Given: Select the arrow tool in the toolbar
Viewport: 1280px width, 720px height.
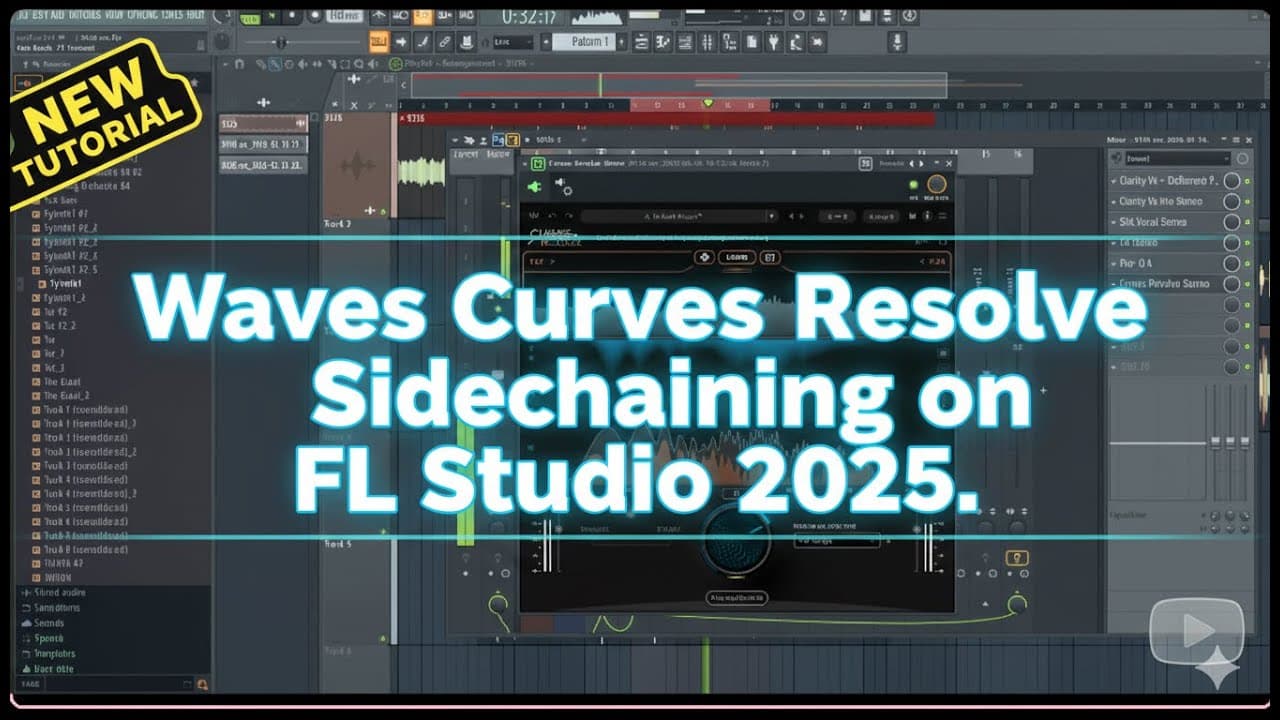Looking at the screenshot, I should (x=401, y=42).
